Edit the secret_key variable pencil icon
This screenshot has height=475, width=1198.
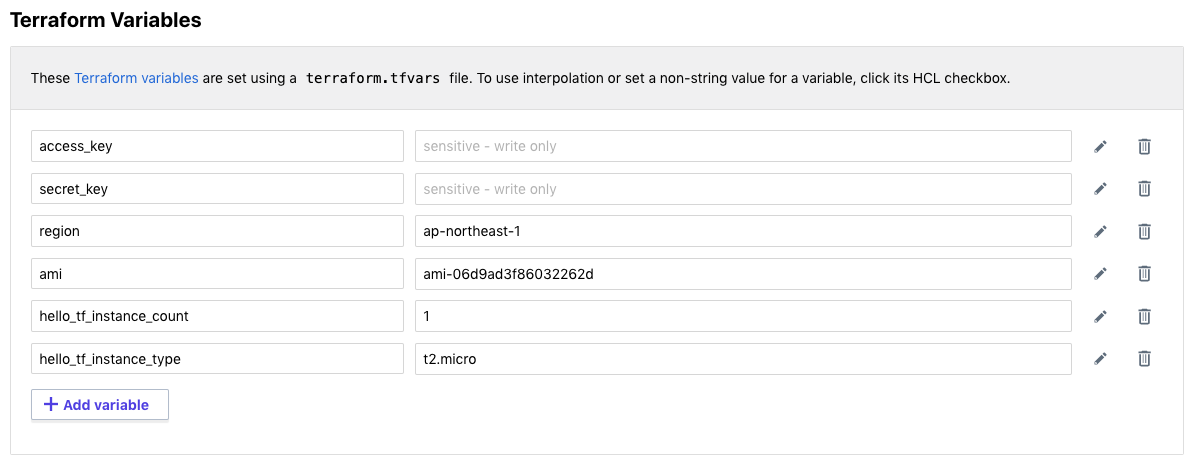pyautogui.click(x=1100, y=189)
